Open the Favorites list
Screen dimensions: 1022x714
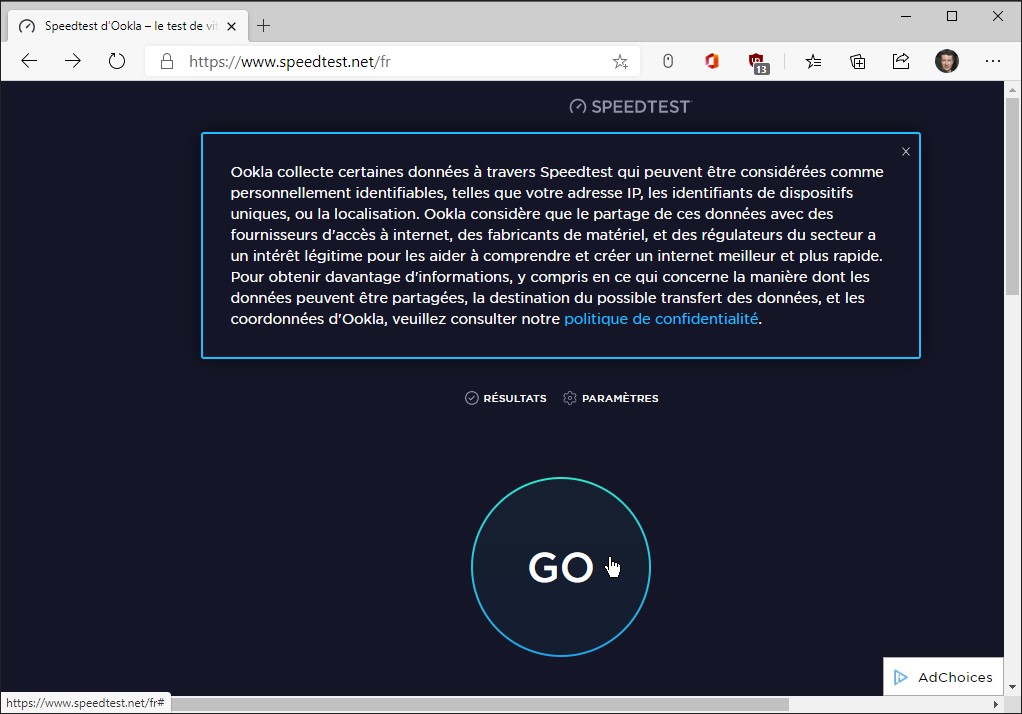(x=813, y=61)
